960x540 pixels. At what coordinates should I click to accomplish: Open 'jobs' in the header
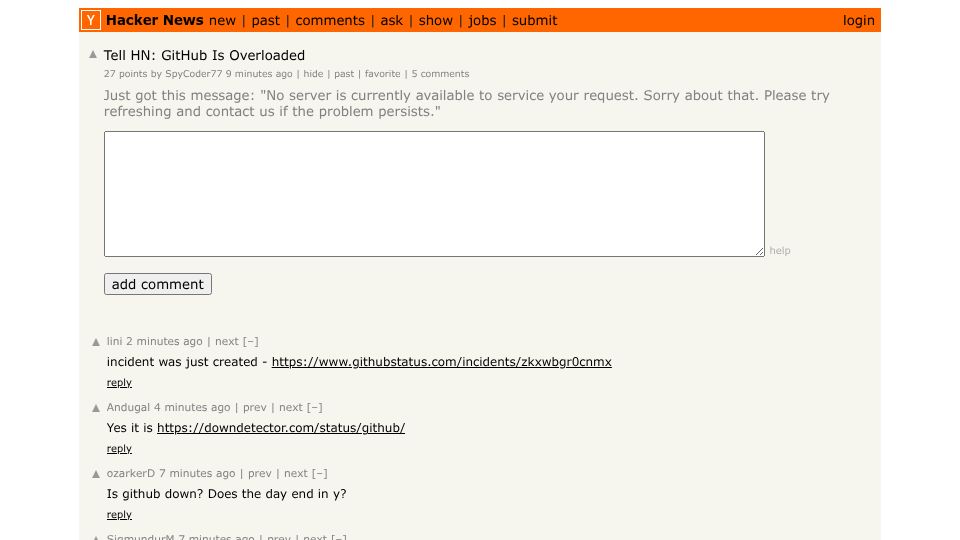482,21
